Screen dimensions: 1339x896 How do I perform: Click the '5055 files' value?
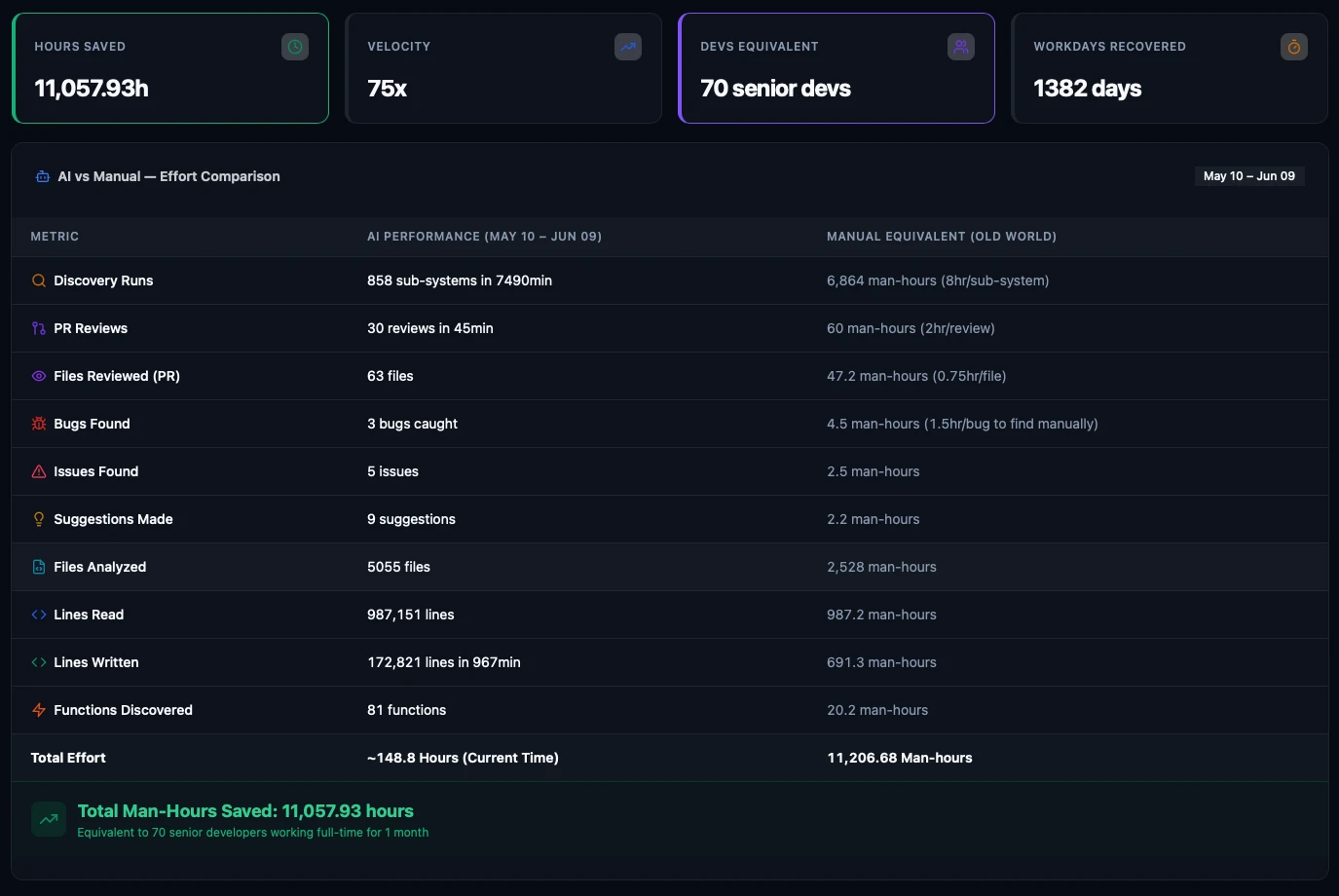point(398,567)
